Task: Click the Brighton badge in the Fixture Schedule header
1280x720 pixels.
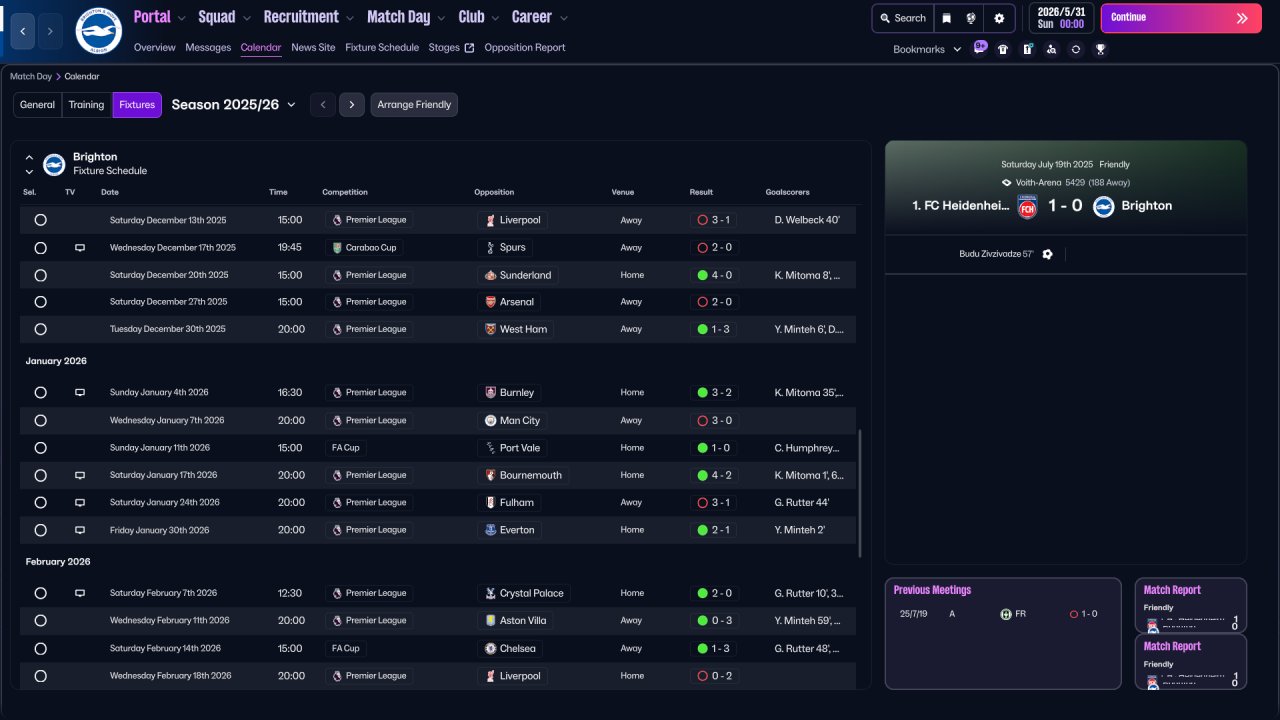Action: [54, 164]
